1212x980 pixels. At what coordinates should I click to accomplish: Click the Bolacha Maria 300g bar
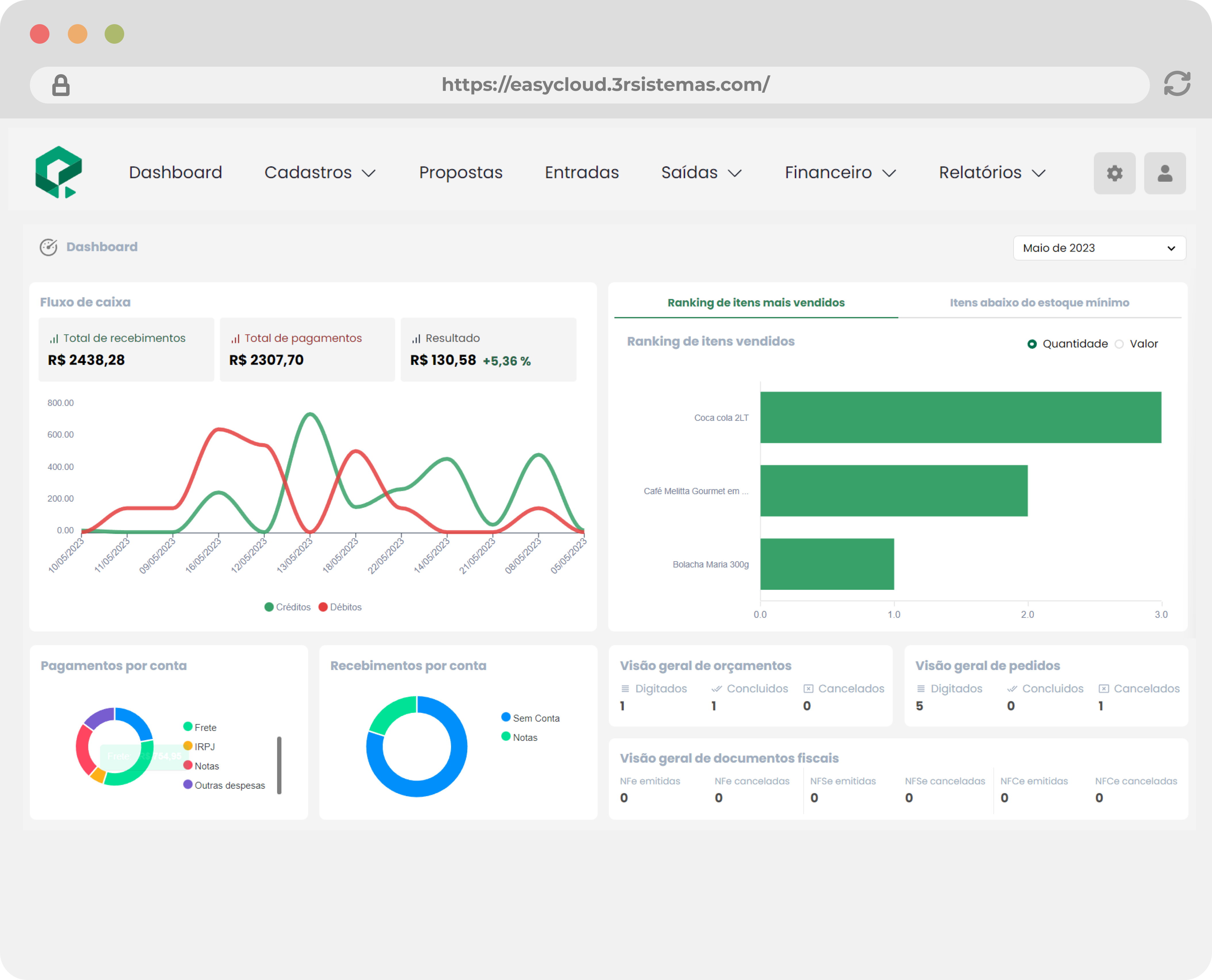(827, 564)
